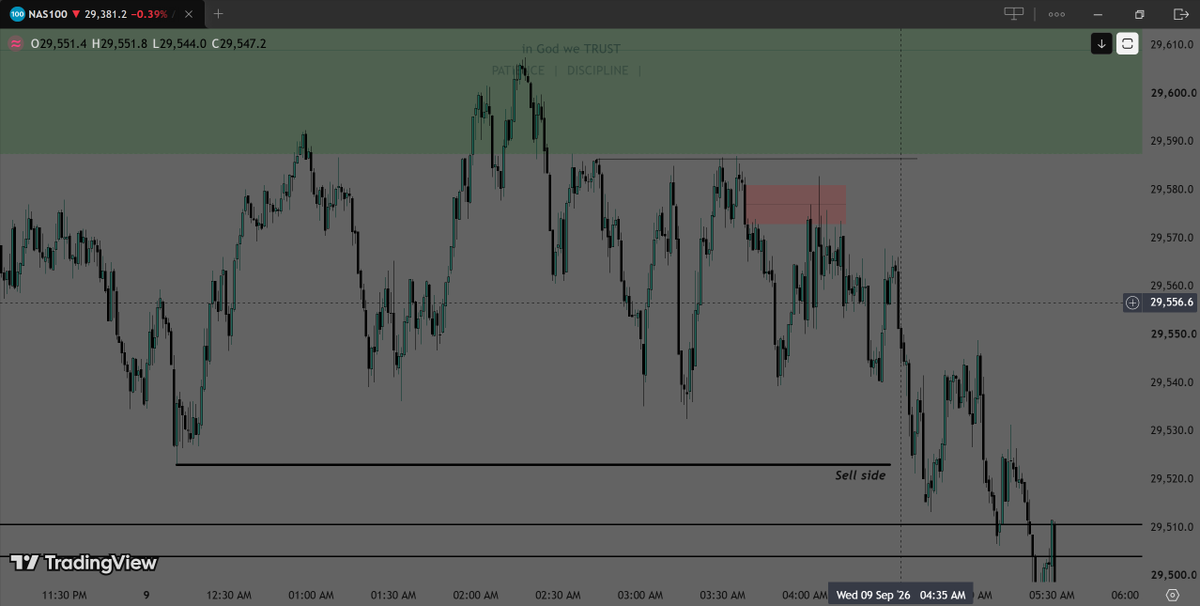This screenshot has height=606, width=1200.
Task: Click the 02:00 AM time axis label
Action: [x=475, y=595]
